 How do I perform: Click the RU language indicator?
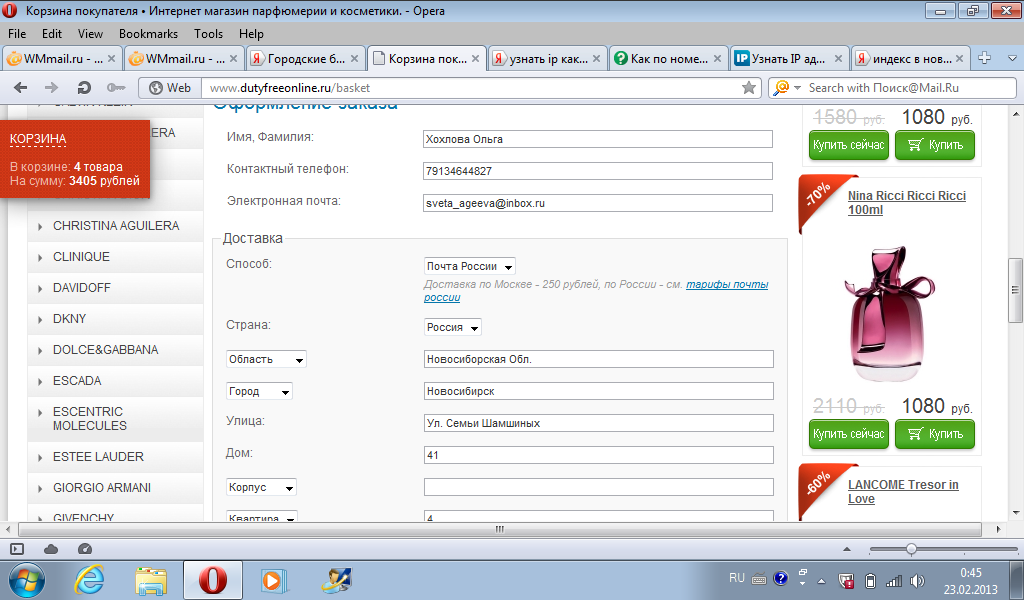coord(737,578)
